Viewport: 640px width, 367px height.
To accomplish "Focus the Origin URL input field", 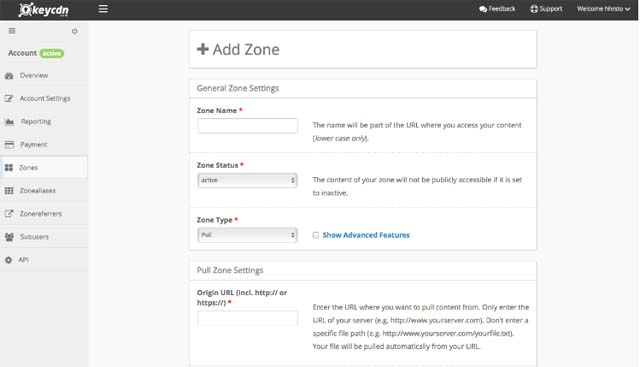I will click(247, 318).
